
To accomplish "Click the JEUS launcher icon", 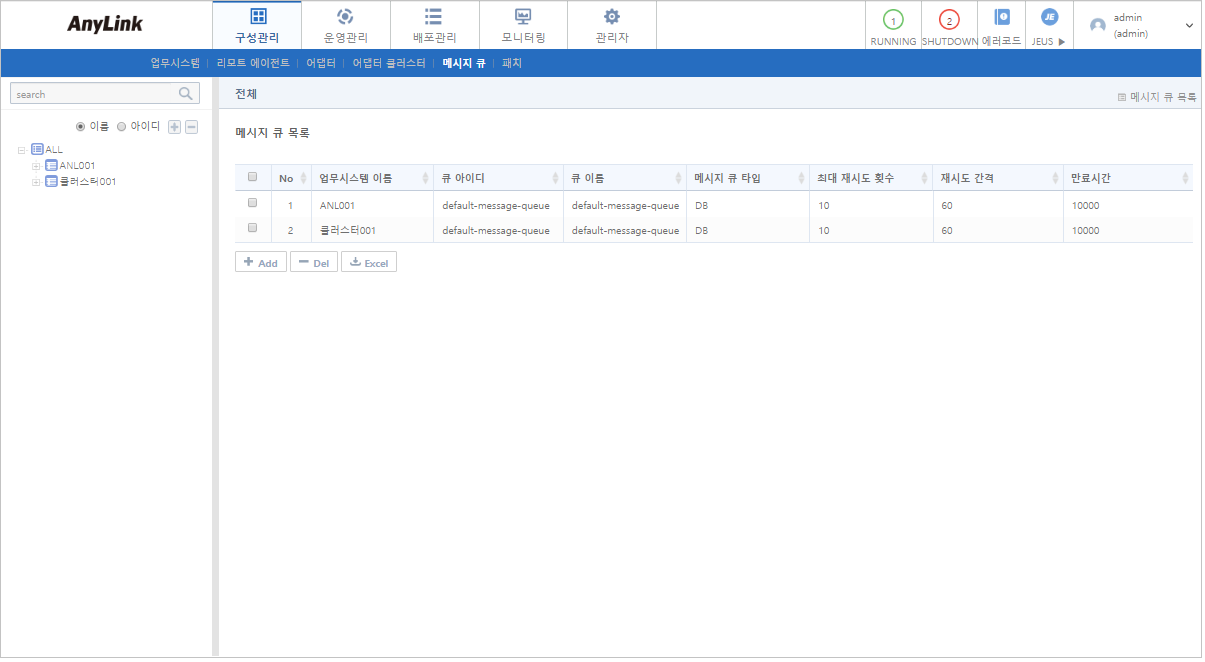I will click(x=1049, y=17).
